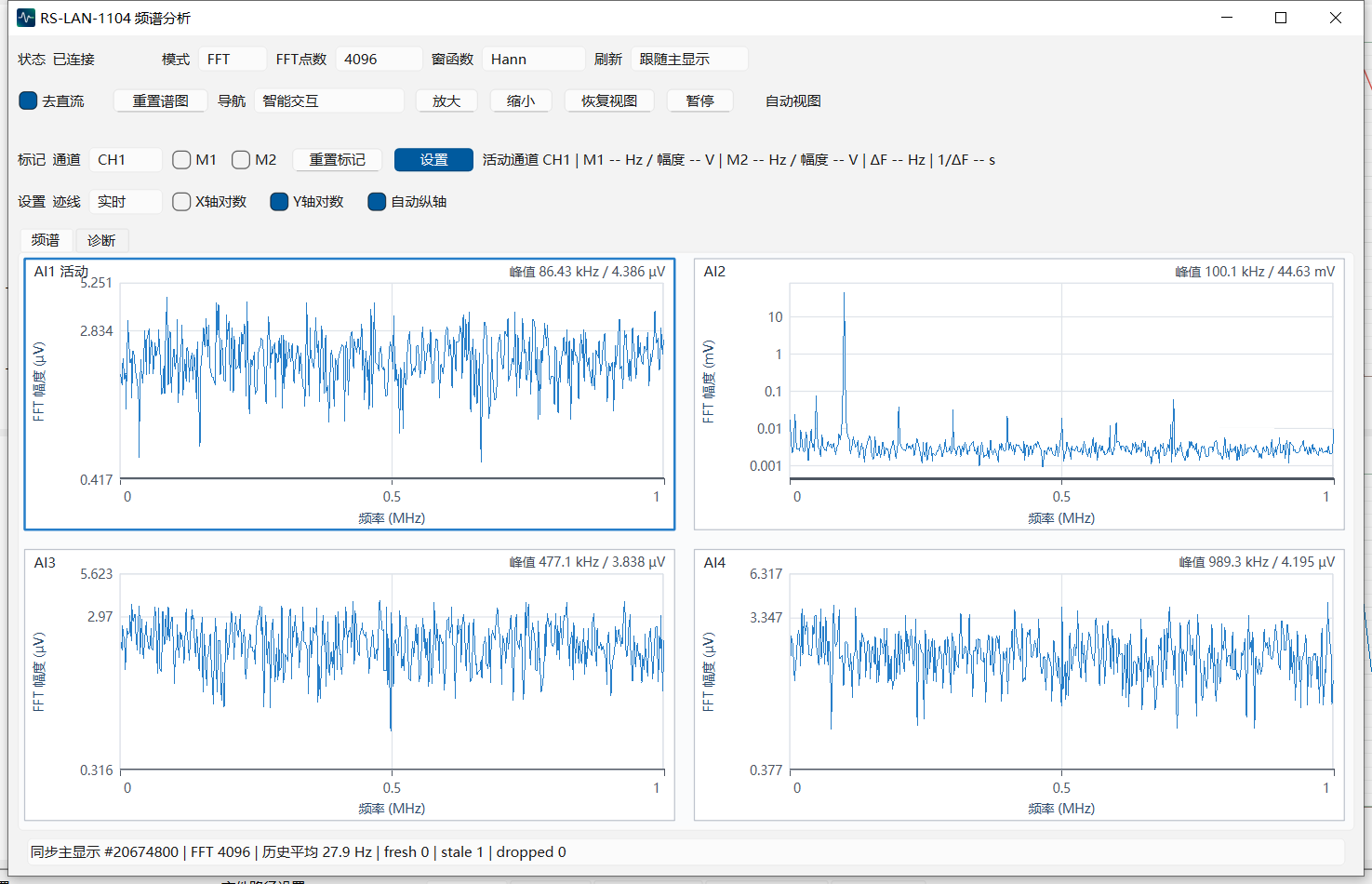Viewport: 1372px width, 884px height.
Task: Click the blue 设置 button
Action: click(433, 160)
